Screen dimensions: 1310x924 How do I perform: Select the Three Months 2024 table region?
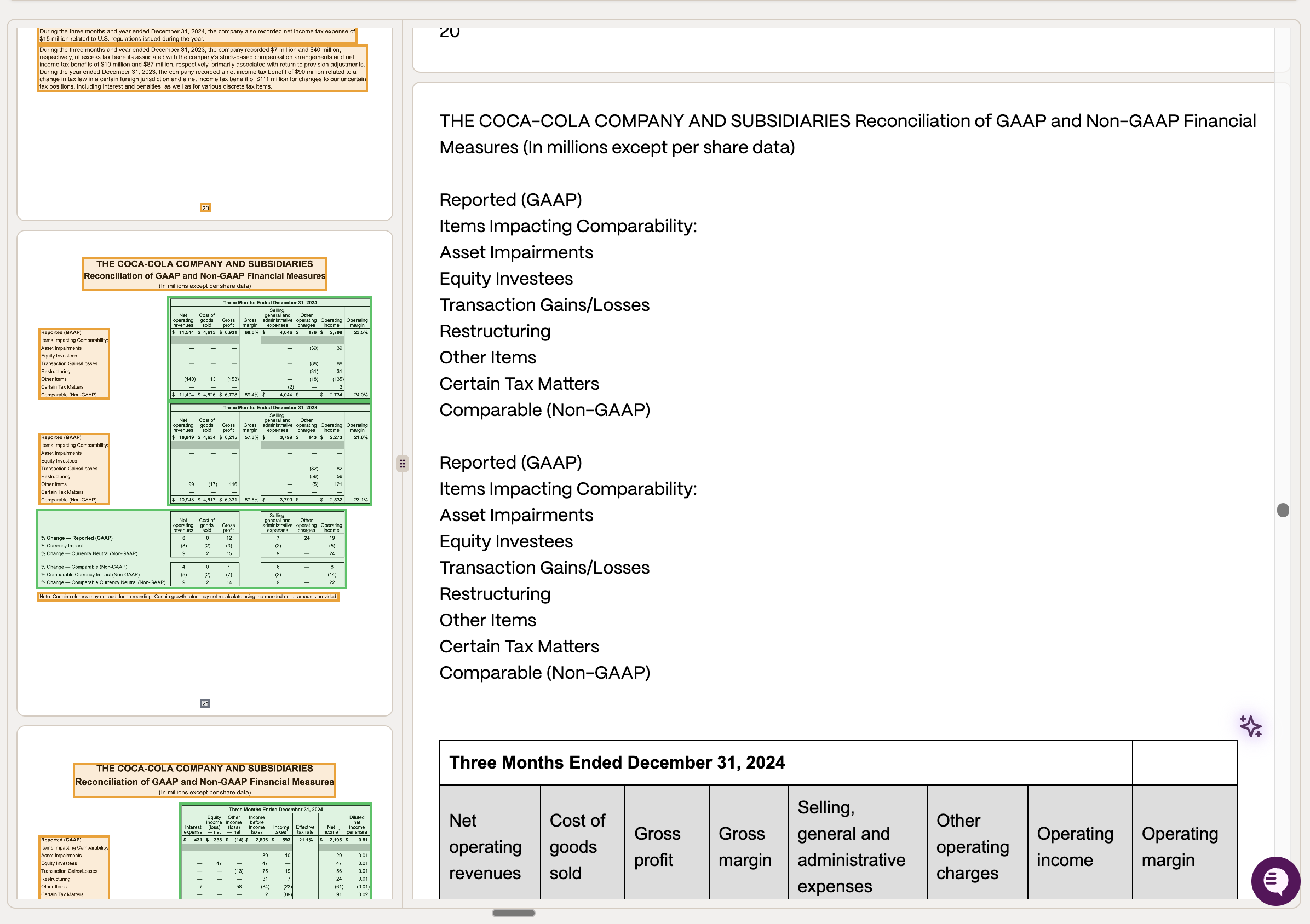270,348
